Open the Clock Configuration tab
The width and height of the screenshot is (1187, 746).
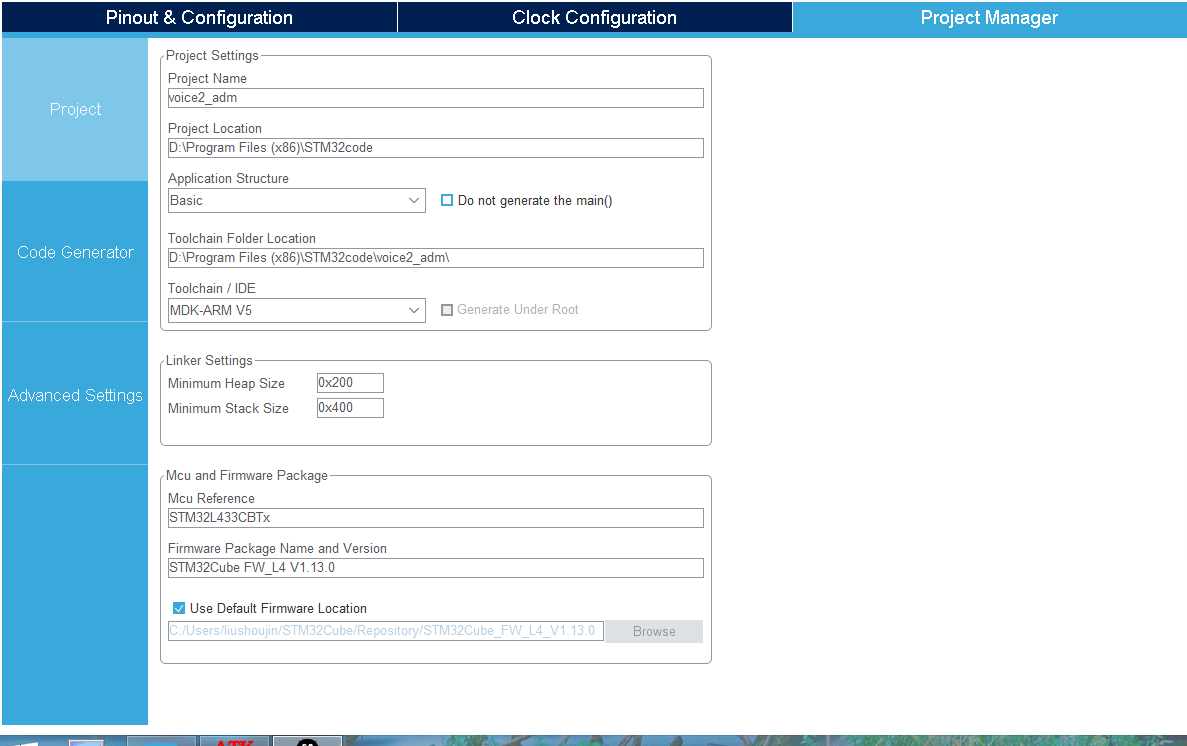[594, 17]
